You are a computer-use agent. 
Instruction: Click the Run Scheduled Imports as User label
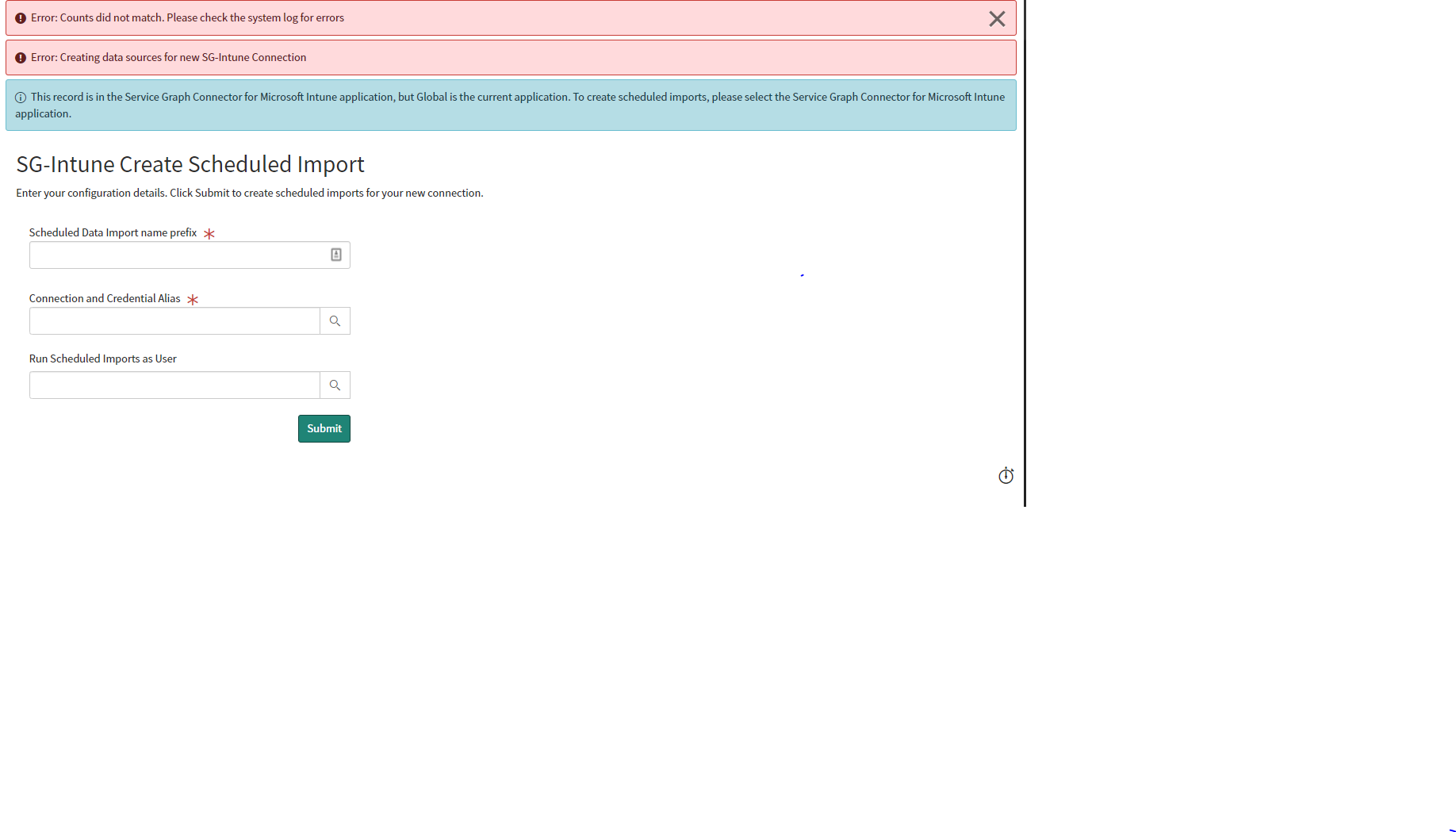coord(103,358)
